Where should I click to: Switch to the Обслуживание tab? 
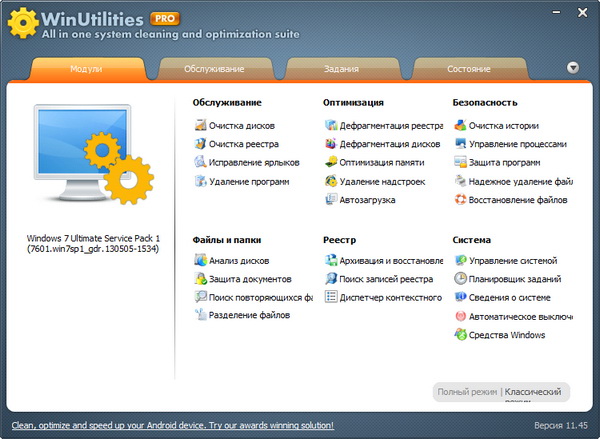coord(214,69)
